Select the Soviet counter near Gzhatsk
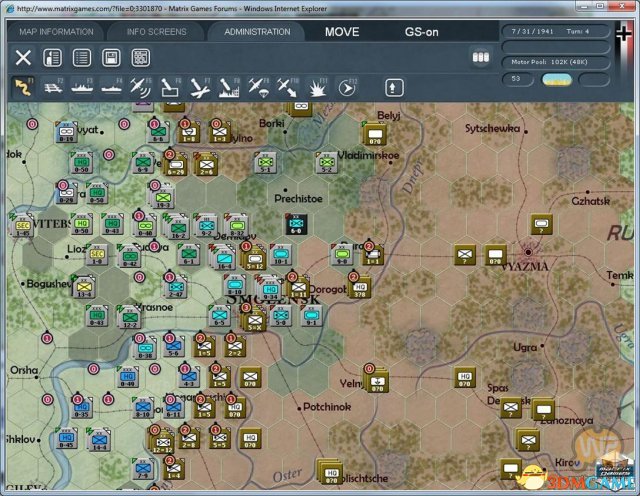640x496 pixels. 542,224
